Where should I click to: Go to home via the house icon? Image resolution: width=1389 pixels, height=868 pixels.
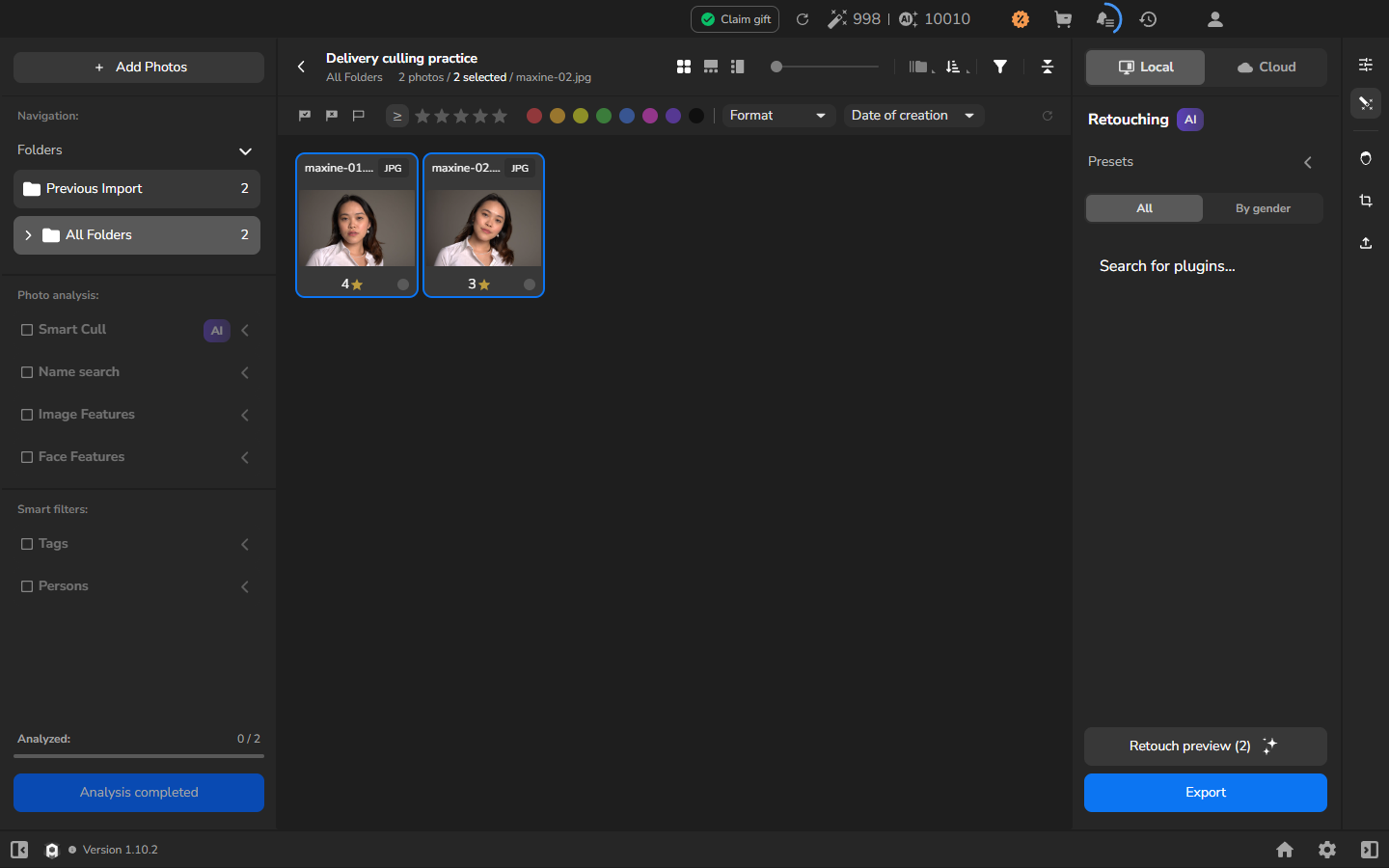[1285, 850]
